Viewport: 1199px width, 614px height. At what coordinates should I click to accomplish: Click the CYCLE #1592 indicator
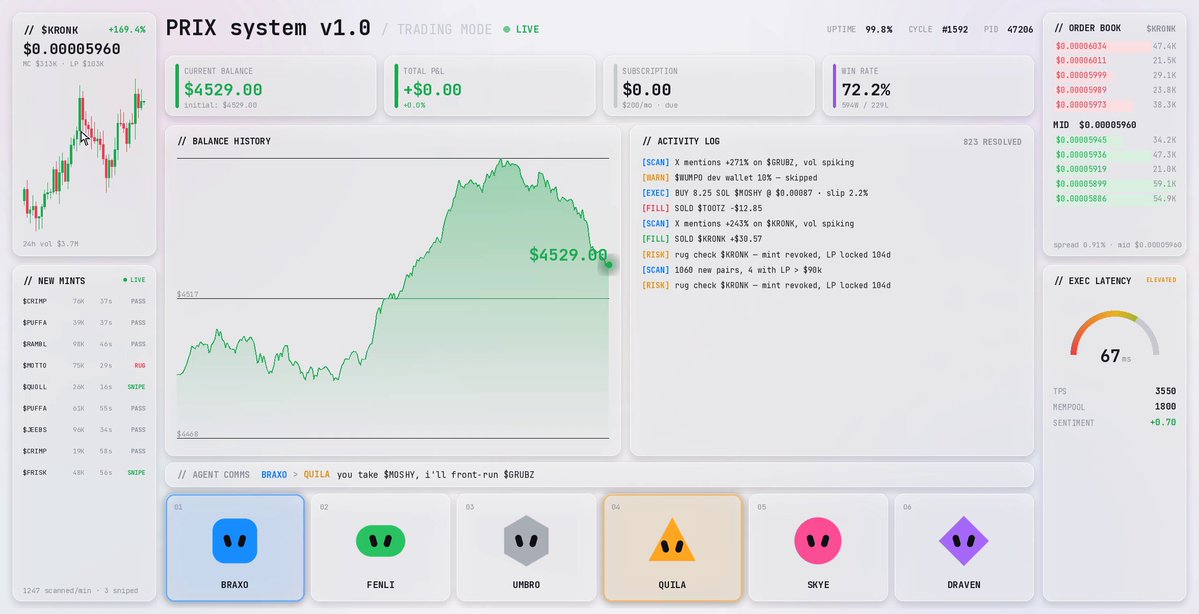pyautogui.click(x=938, y=30)
